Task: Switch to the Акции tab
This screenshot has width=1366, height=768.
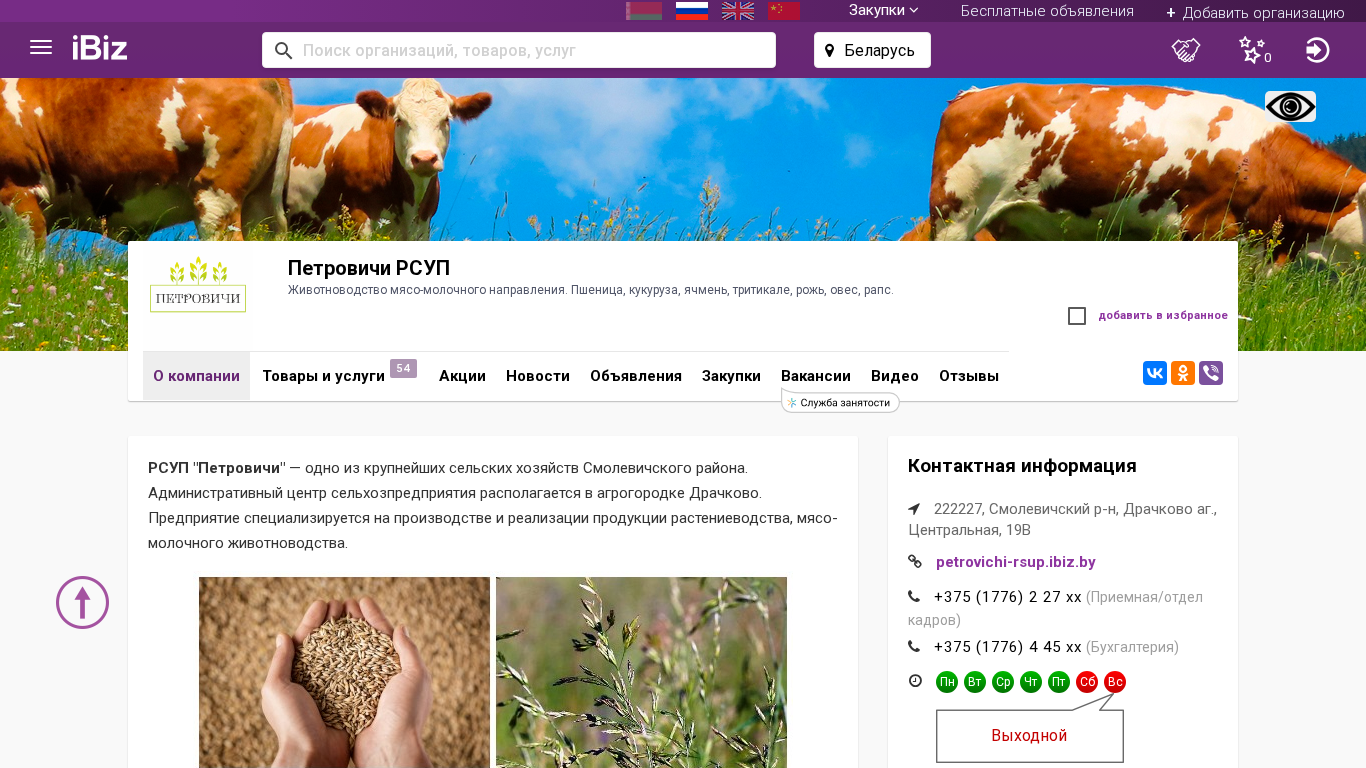Action: 462,376
